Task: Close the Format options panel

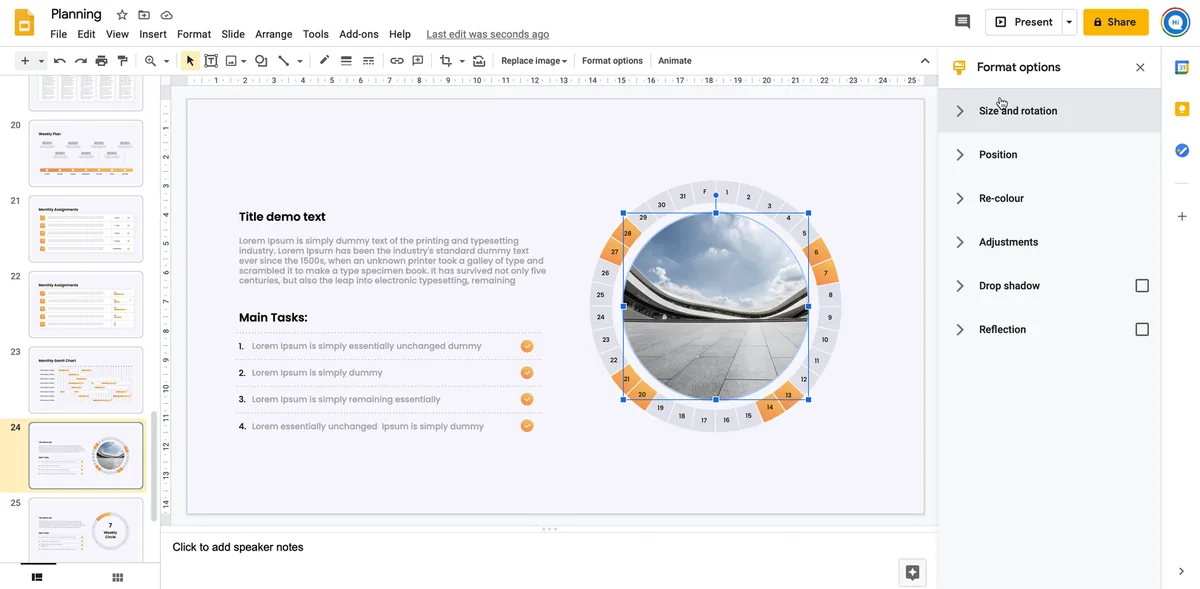Action: pos(1140,67)
